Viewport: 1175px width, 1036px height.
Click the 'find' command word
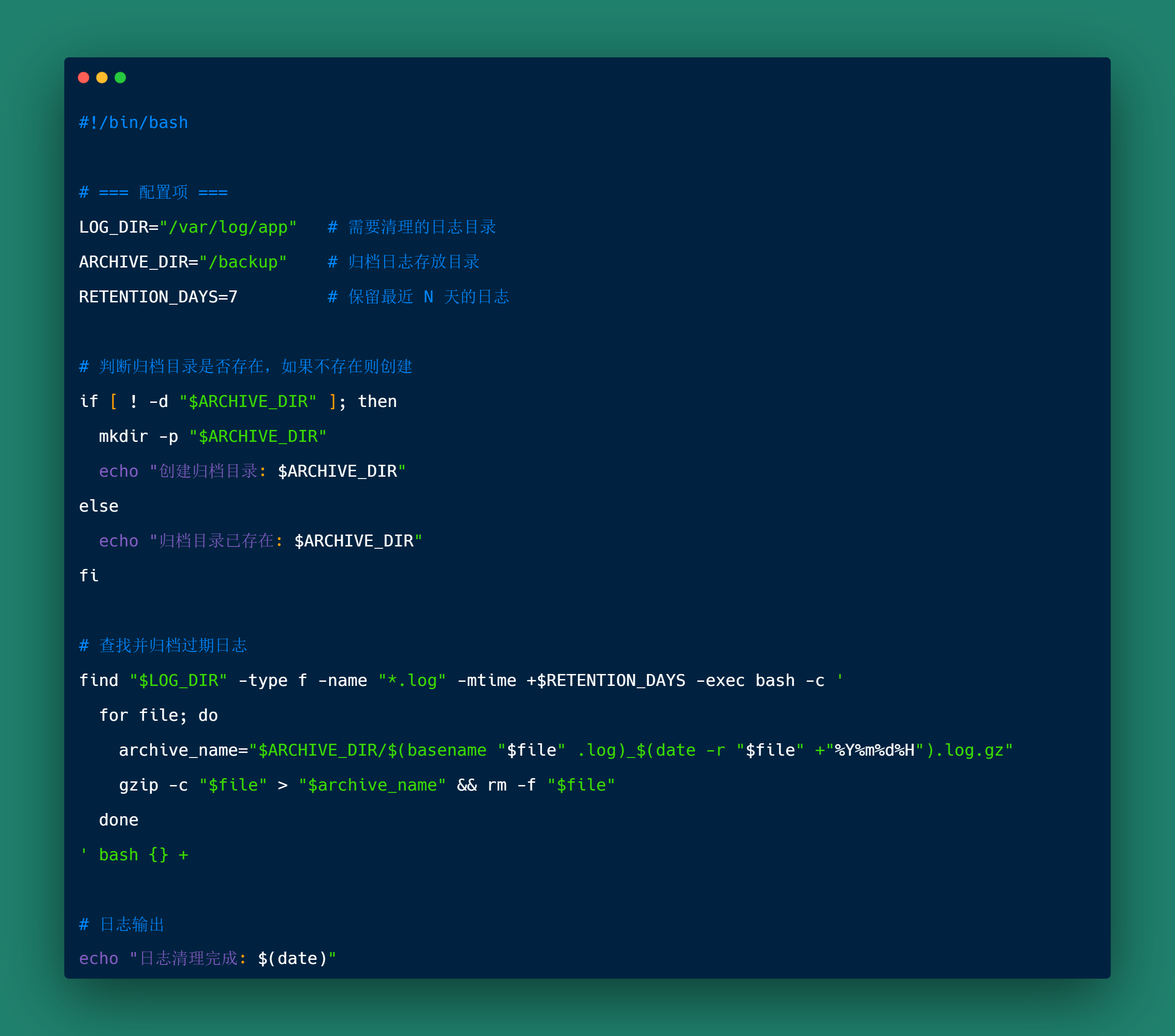click(98, 681)
